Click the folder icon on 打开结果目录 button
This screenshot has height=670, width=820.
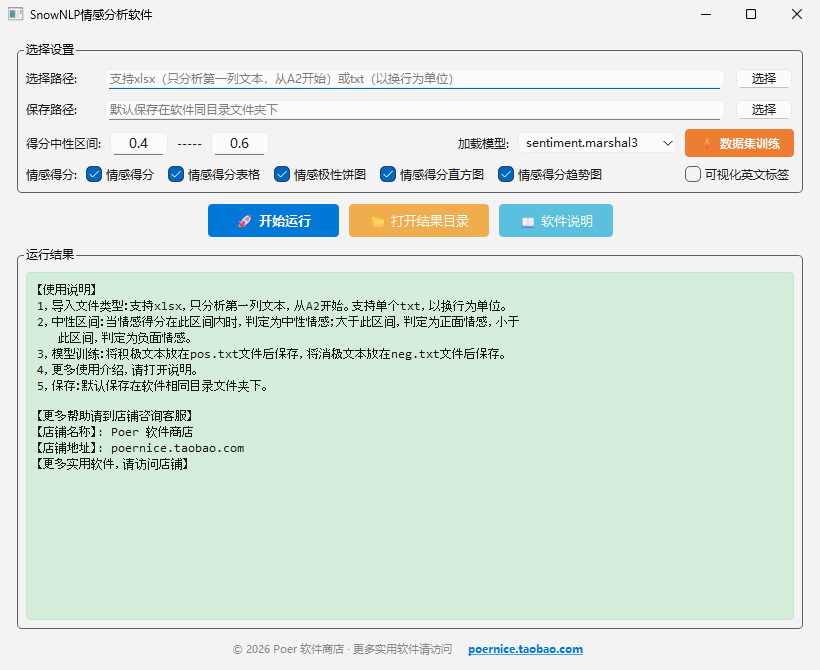coord(378,221)
